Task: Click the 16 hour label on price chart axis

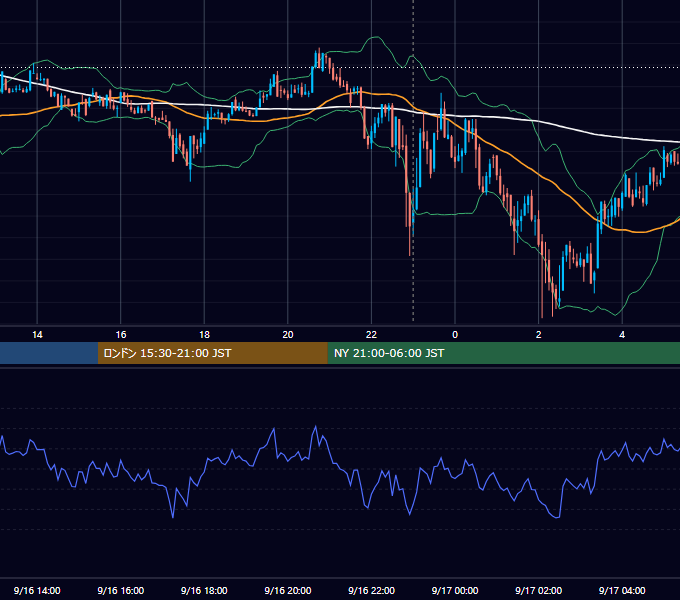Action: (x=121, y=335)
